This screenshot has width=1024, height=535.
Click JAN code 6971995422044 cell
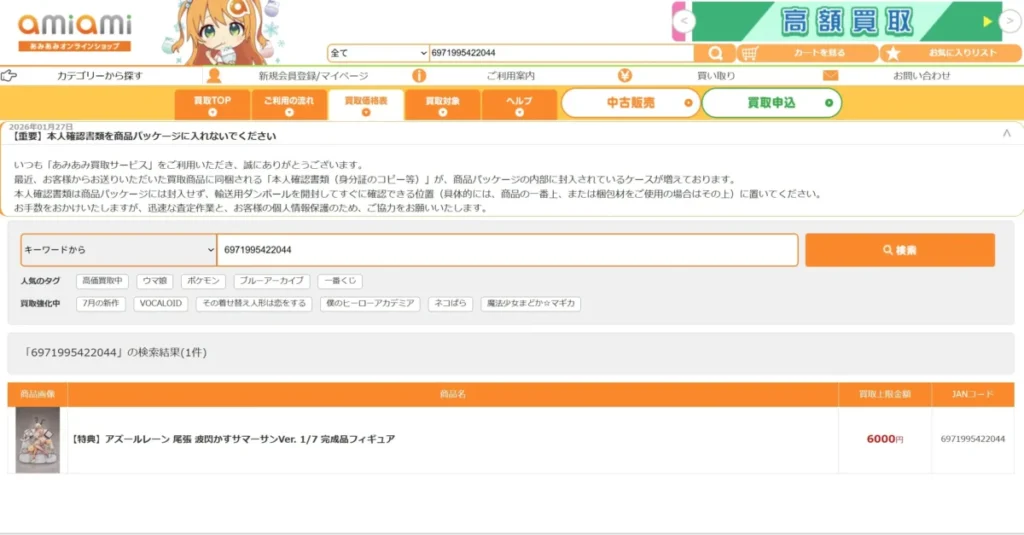tap(972, 439)
